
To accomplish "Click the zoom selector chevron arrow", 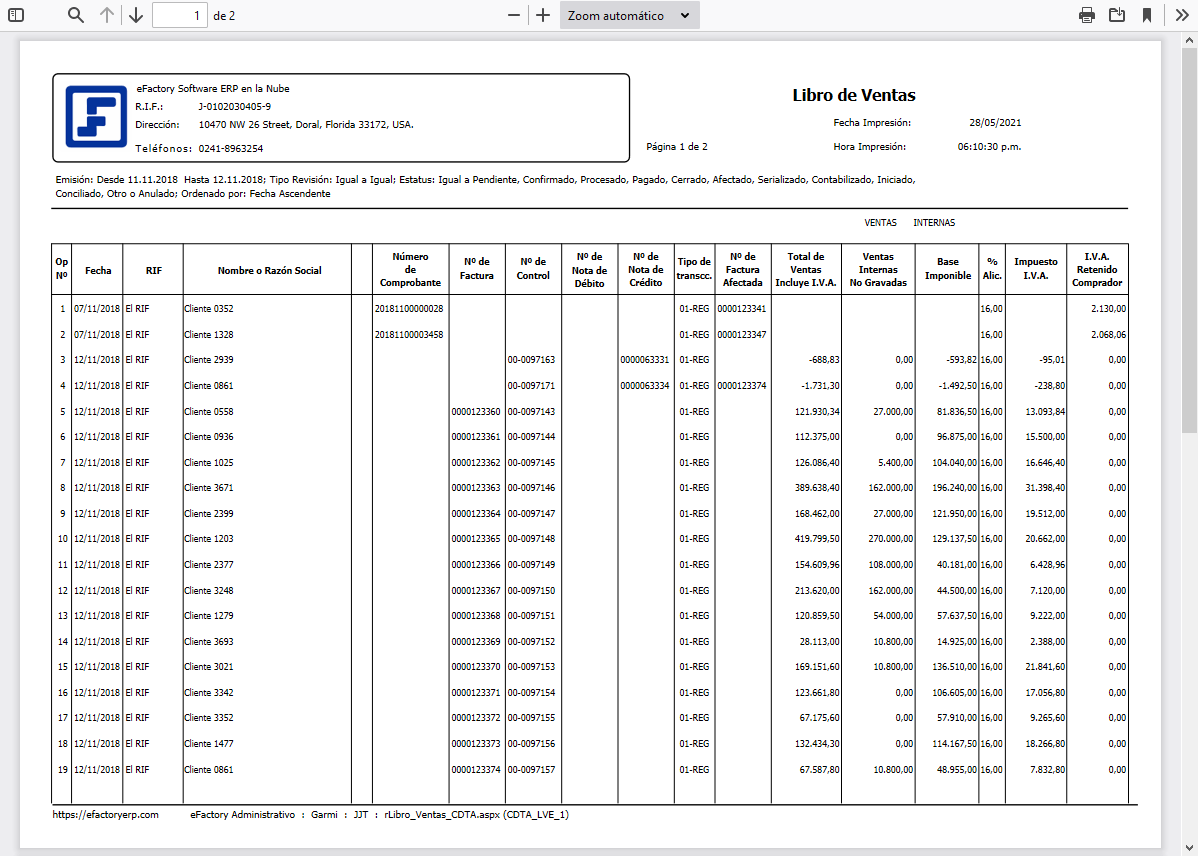I will [684, 15].
